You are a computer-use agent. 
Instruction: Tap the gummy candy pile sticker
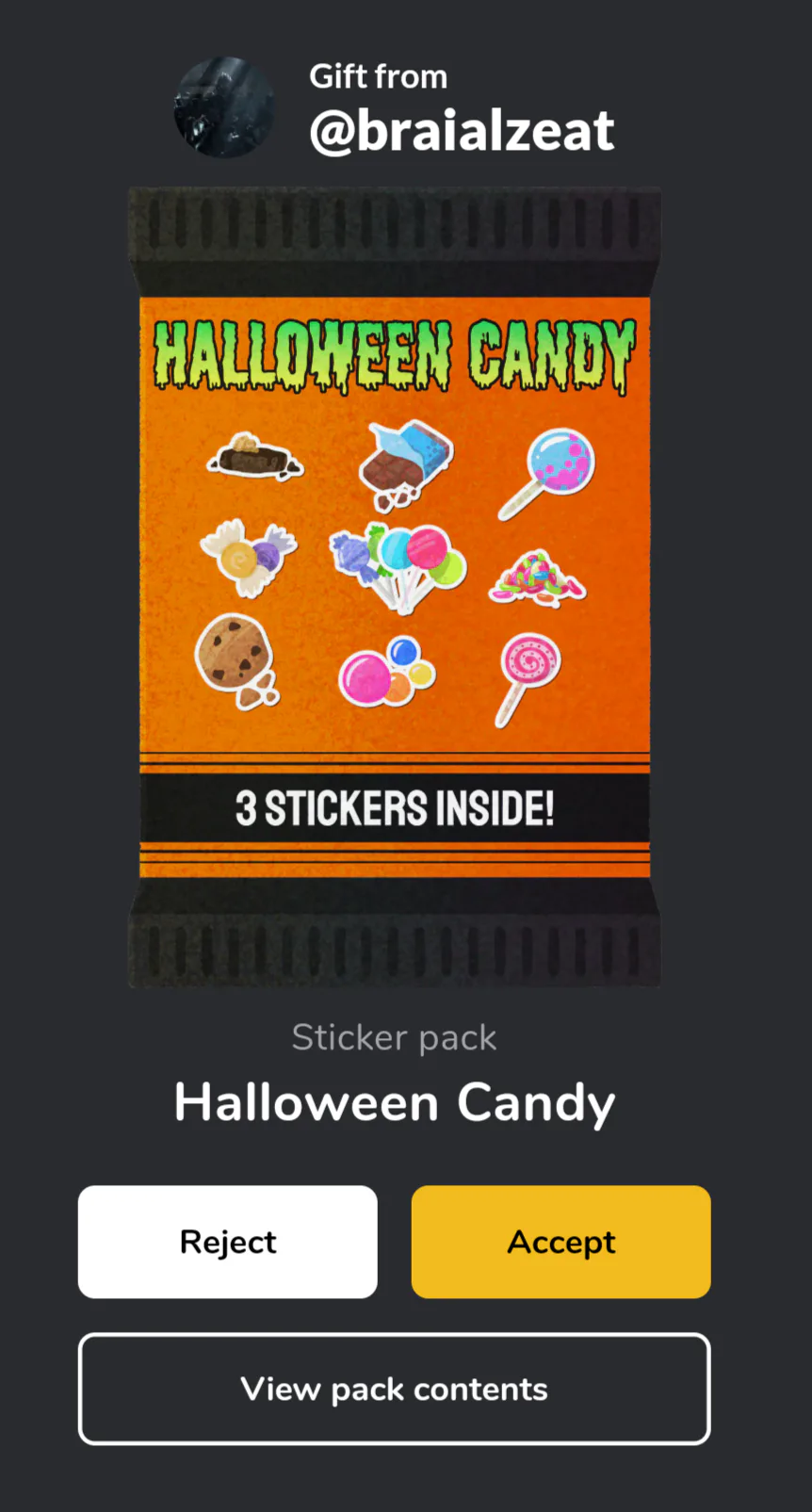[537, 577]
